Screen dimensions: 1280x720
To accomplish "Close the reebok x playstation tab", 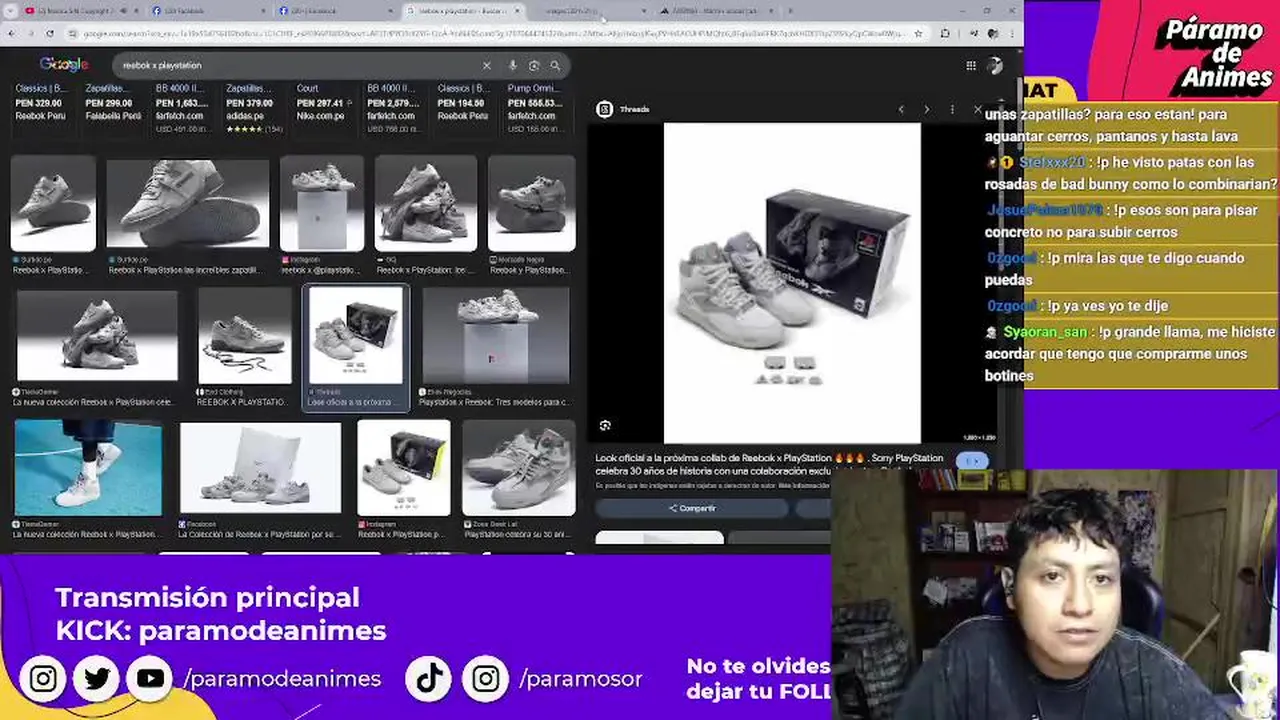I will click(517, 10).
